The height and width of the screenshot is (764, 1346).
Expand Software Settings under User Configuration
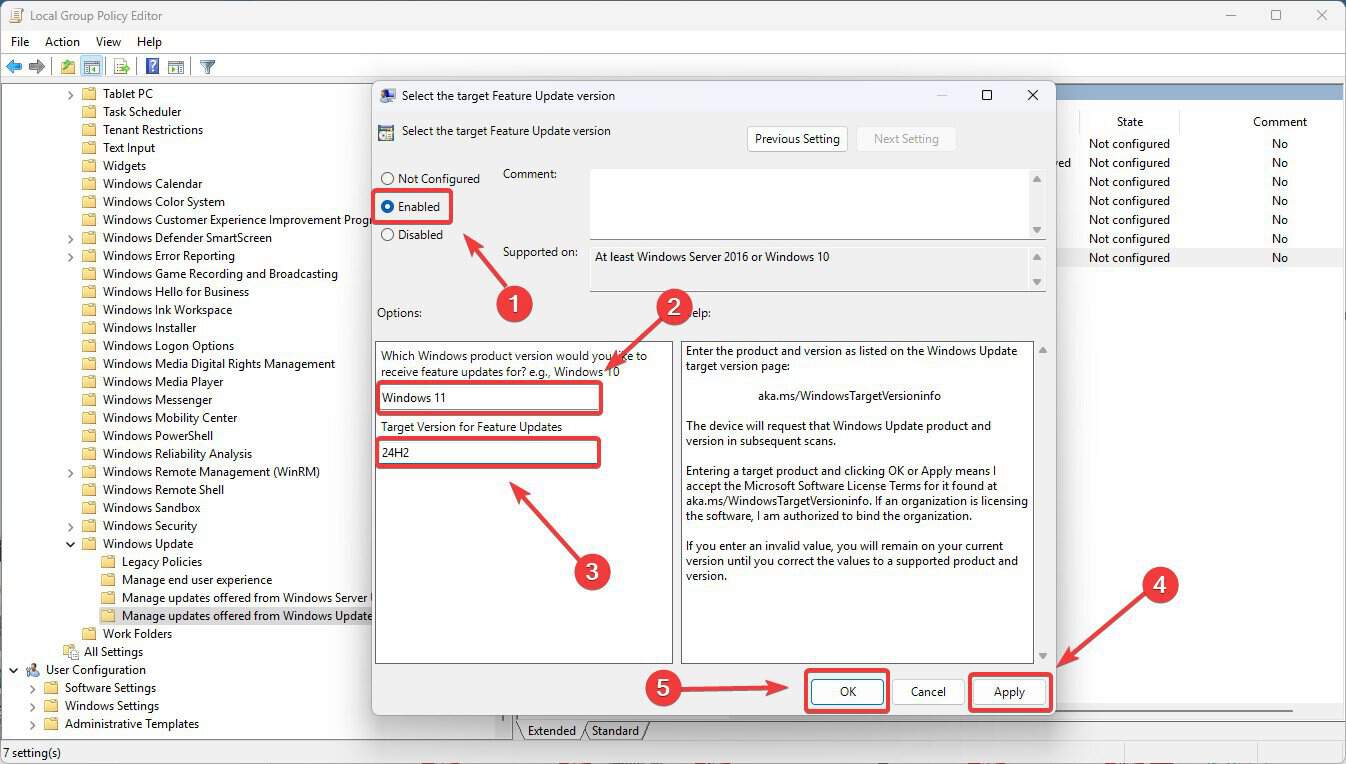point(32,688)
